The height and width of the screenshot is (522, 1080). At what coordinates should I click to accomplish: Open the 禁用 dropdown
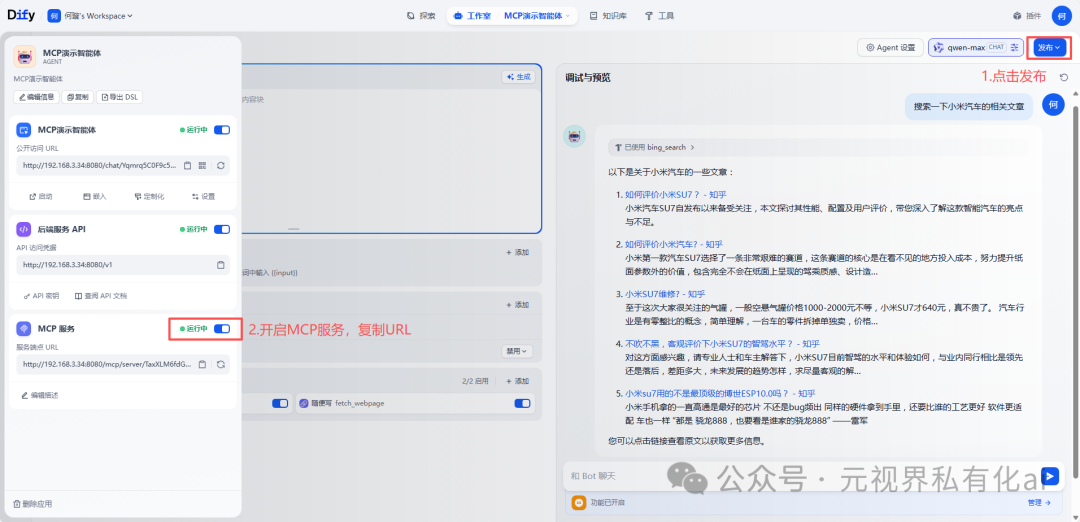coord(517,351)
